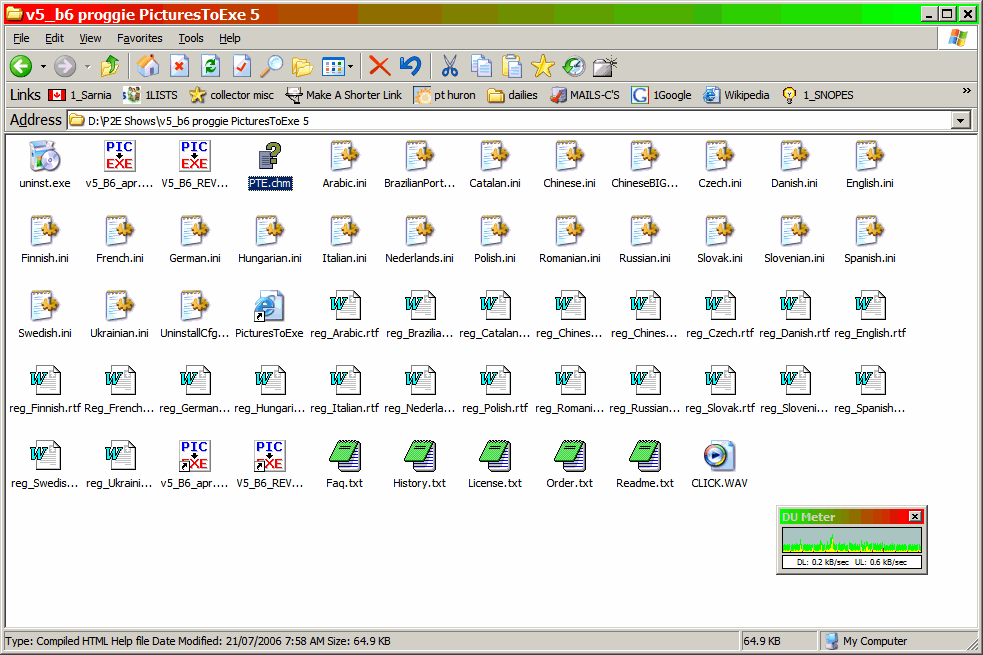Viewport: 983px width, 655px height.
Task: Click the DU Meter traffic graph
Action: pyautogui.click(x=851, y=540)
